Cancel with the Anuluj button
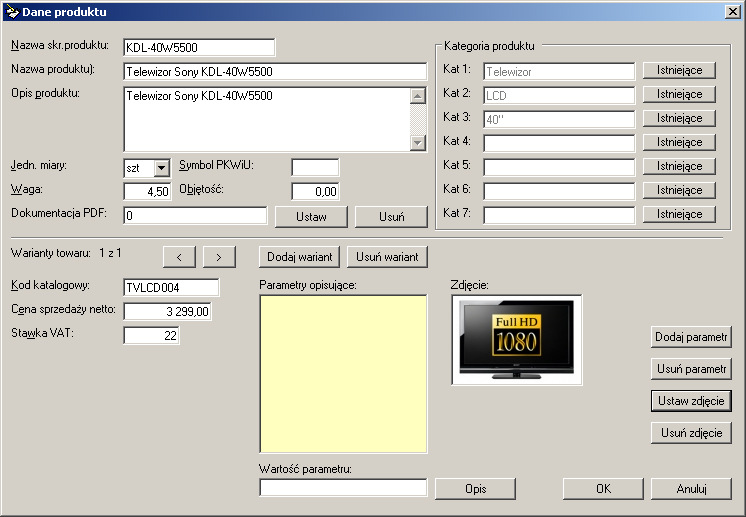The height and width of the screenshot is (517, 746). (x=691, y=489)
